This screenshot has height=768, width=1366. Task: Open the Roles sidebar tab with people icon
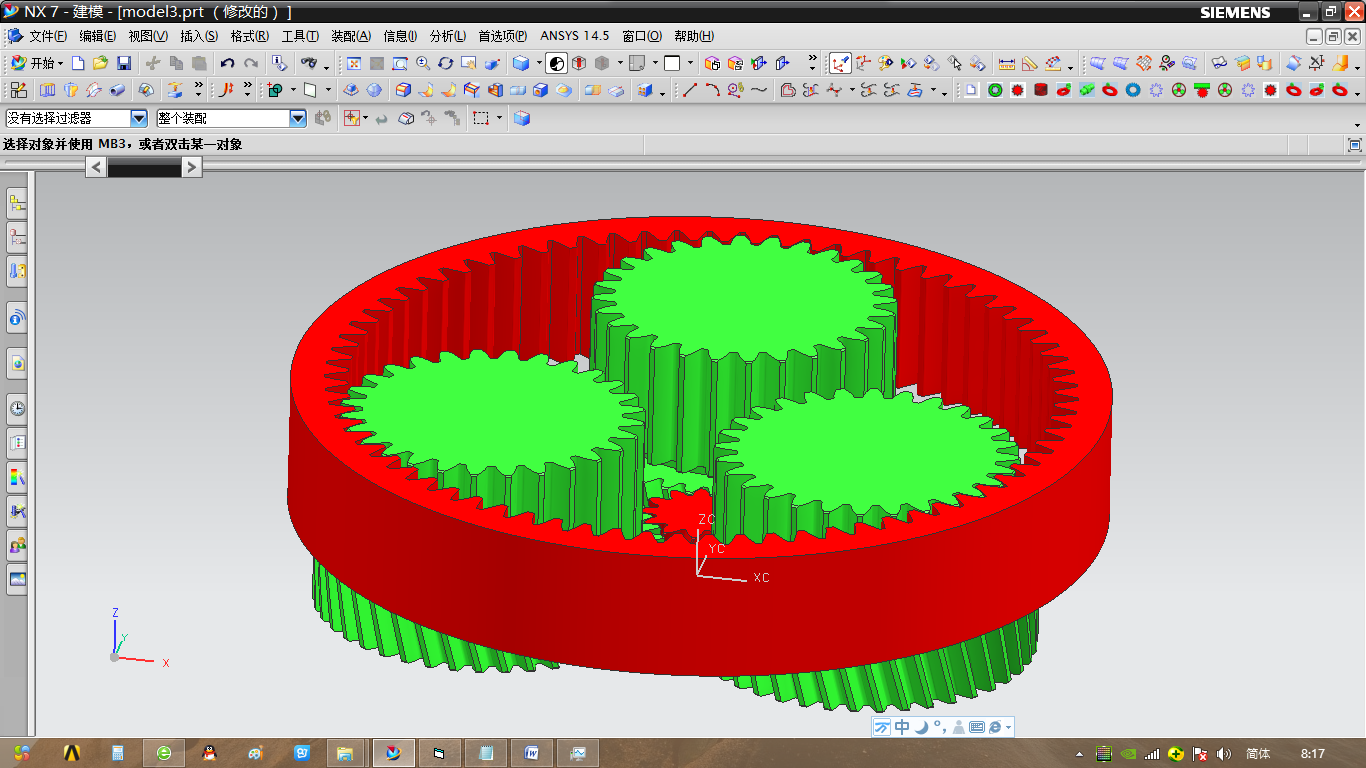pyautogui.click(x=17, y=545)
